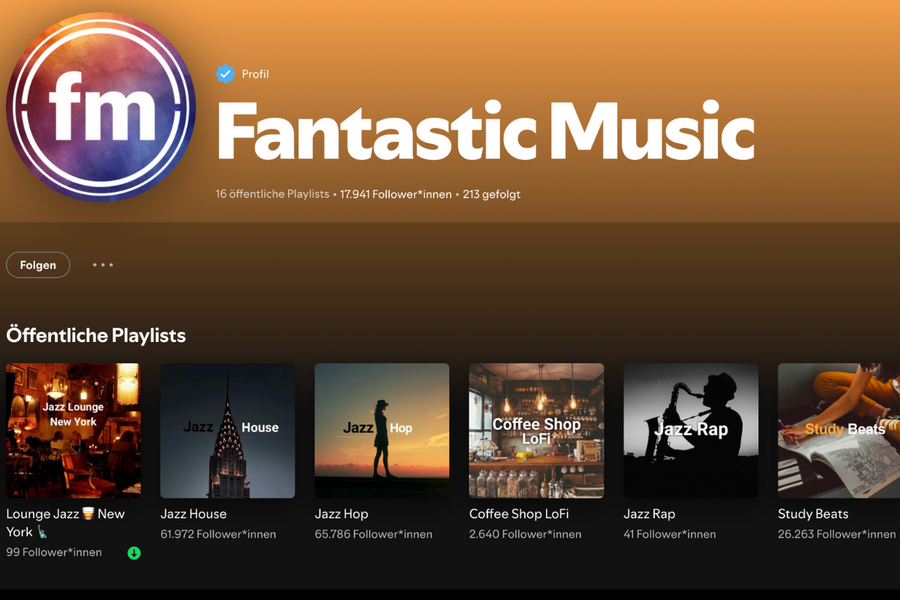This screenshot has width=900, height=600.
Task: Open the Lounge Jazz New York cover
Action: coord(73,431)
